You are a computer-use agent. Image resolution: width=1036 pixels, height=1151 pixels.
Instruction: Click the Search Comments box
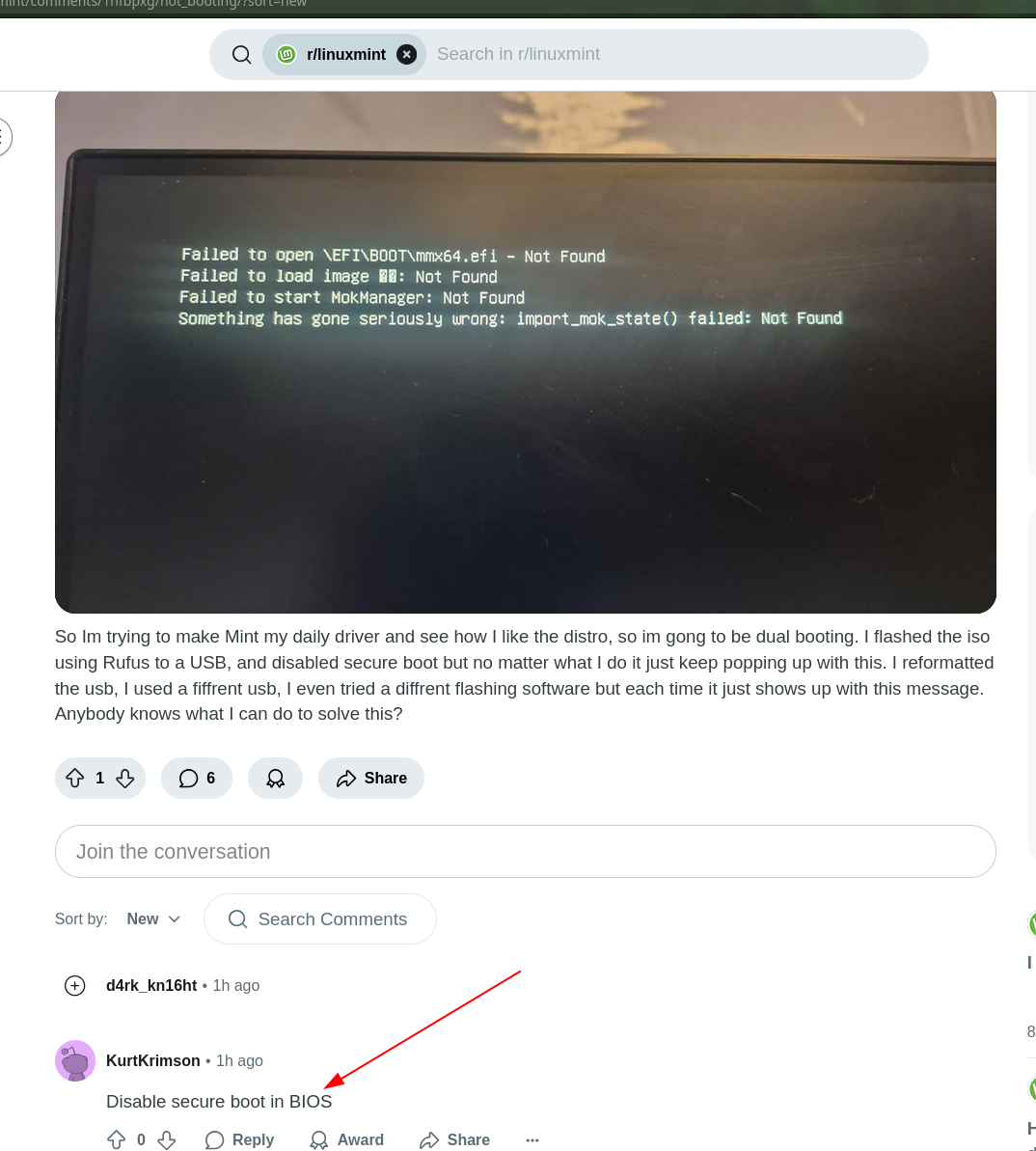tap(320, 919)
